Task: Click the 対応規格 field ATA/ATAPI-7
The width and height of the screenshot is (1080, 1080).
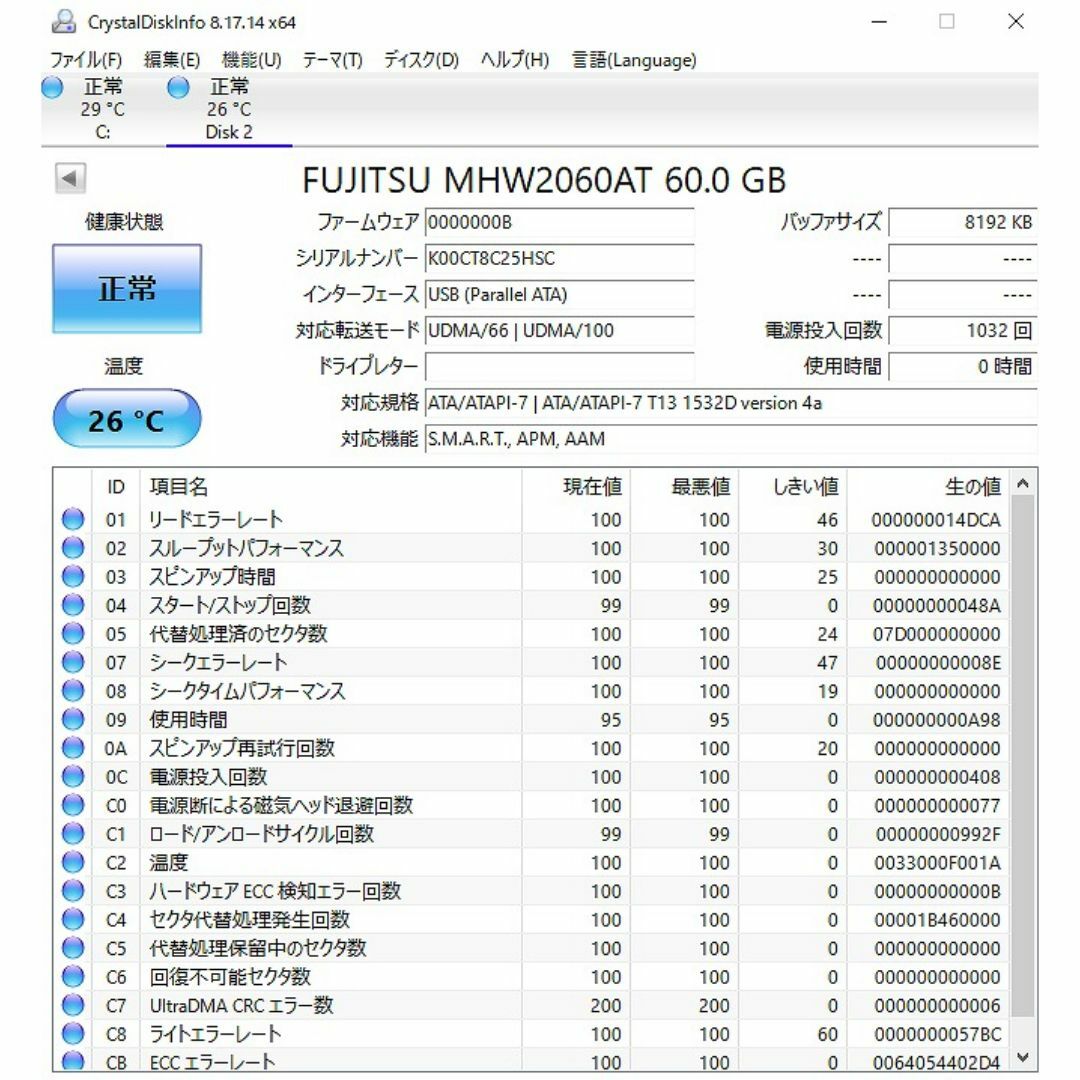Action: (x=731, y=403)
